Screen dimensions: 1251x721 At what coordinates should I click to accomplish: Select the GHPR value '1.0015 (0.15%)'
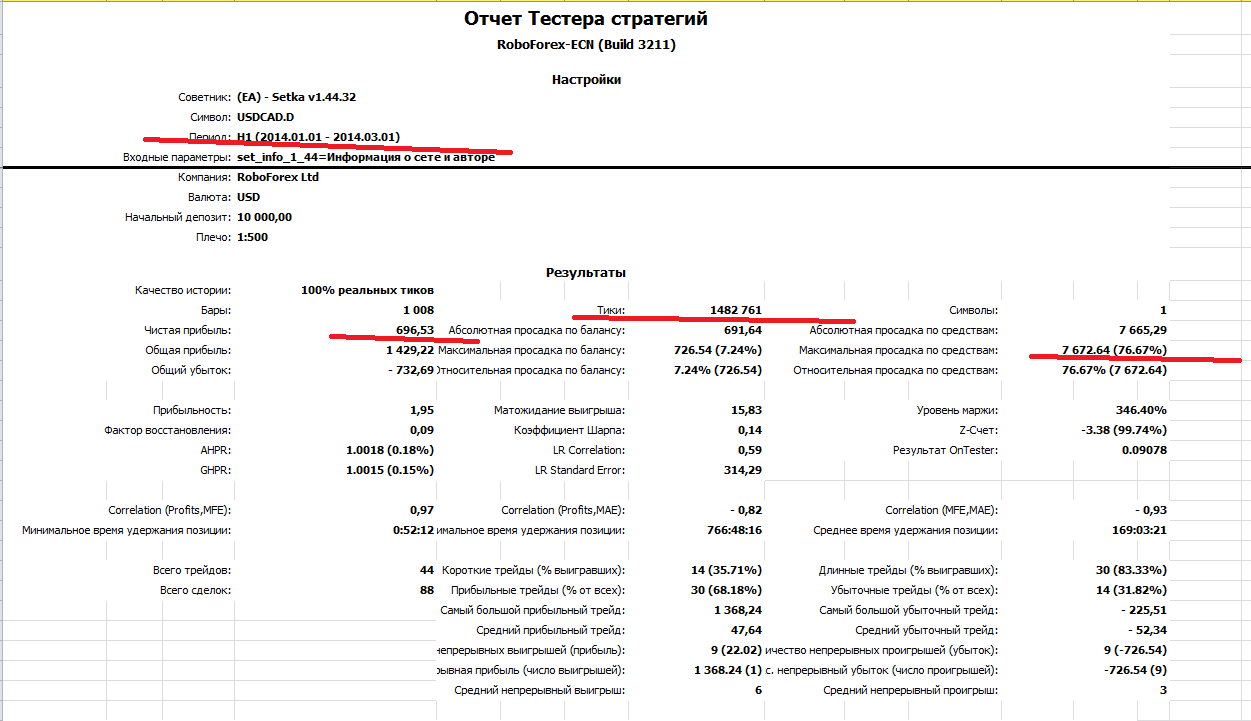390,470
